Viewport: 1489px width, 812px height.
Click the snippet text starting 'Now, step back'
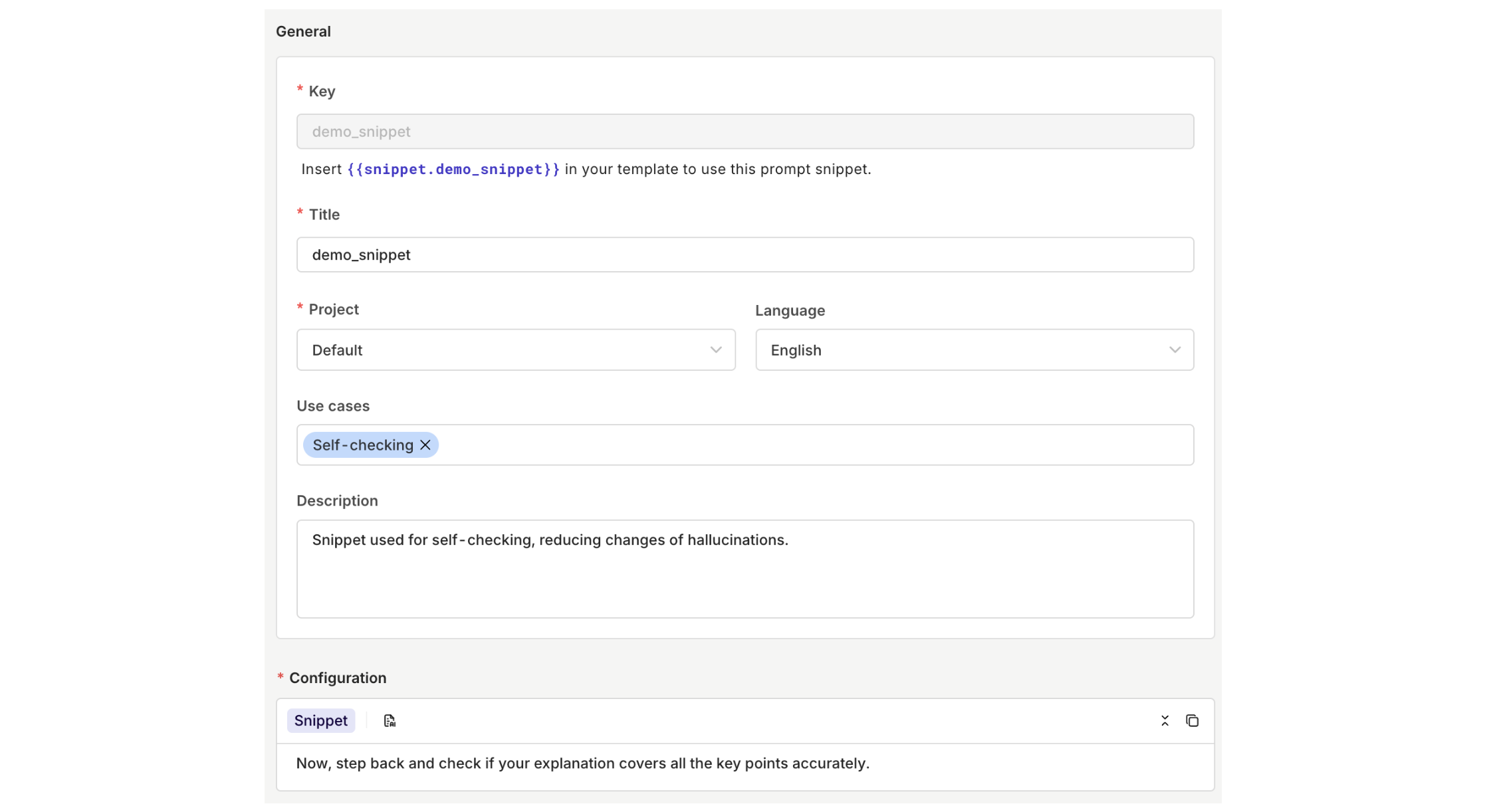coord(582,763)
